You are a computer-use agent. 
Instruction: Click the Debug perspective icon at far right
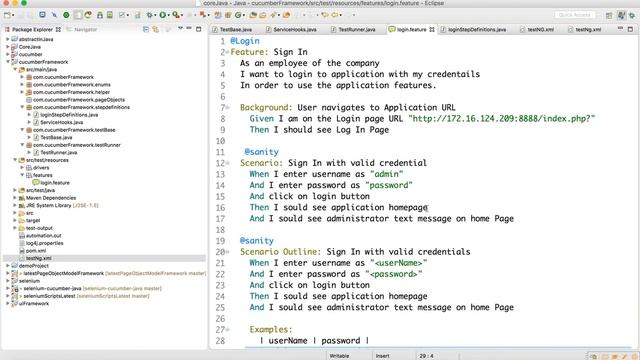632,16
